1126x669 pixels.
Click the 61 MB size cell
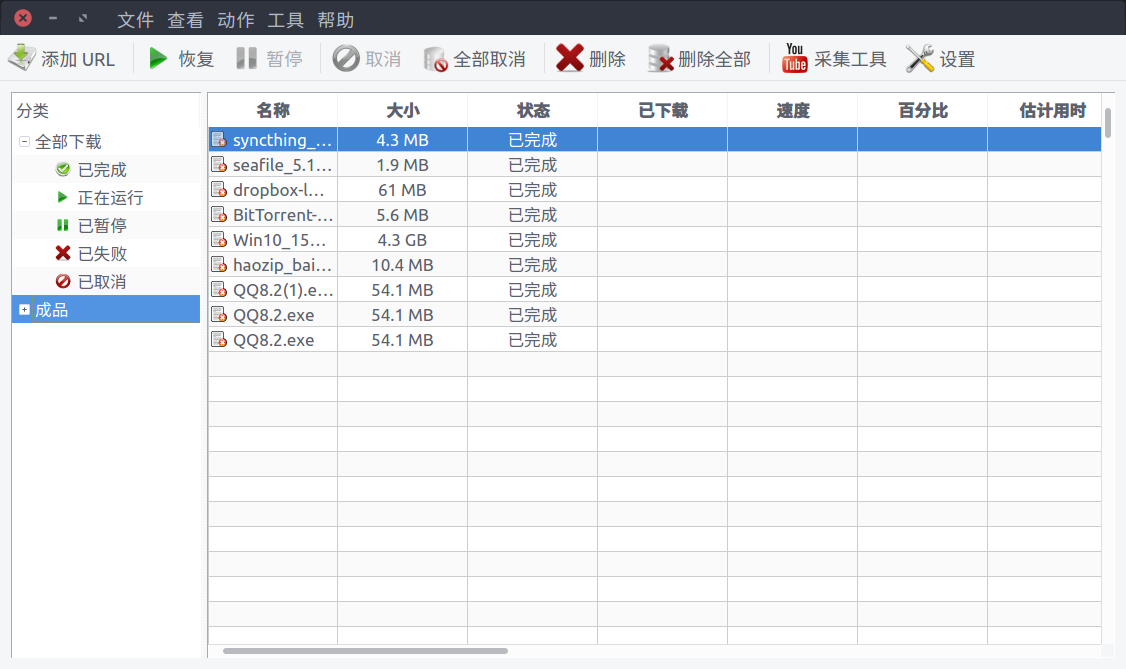point(402,190)
